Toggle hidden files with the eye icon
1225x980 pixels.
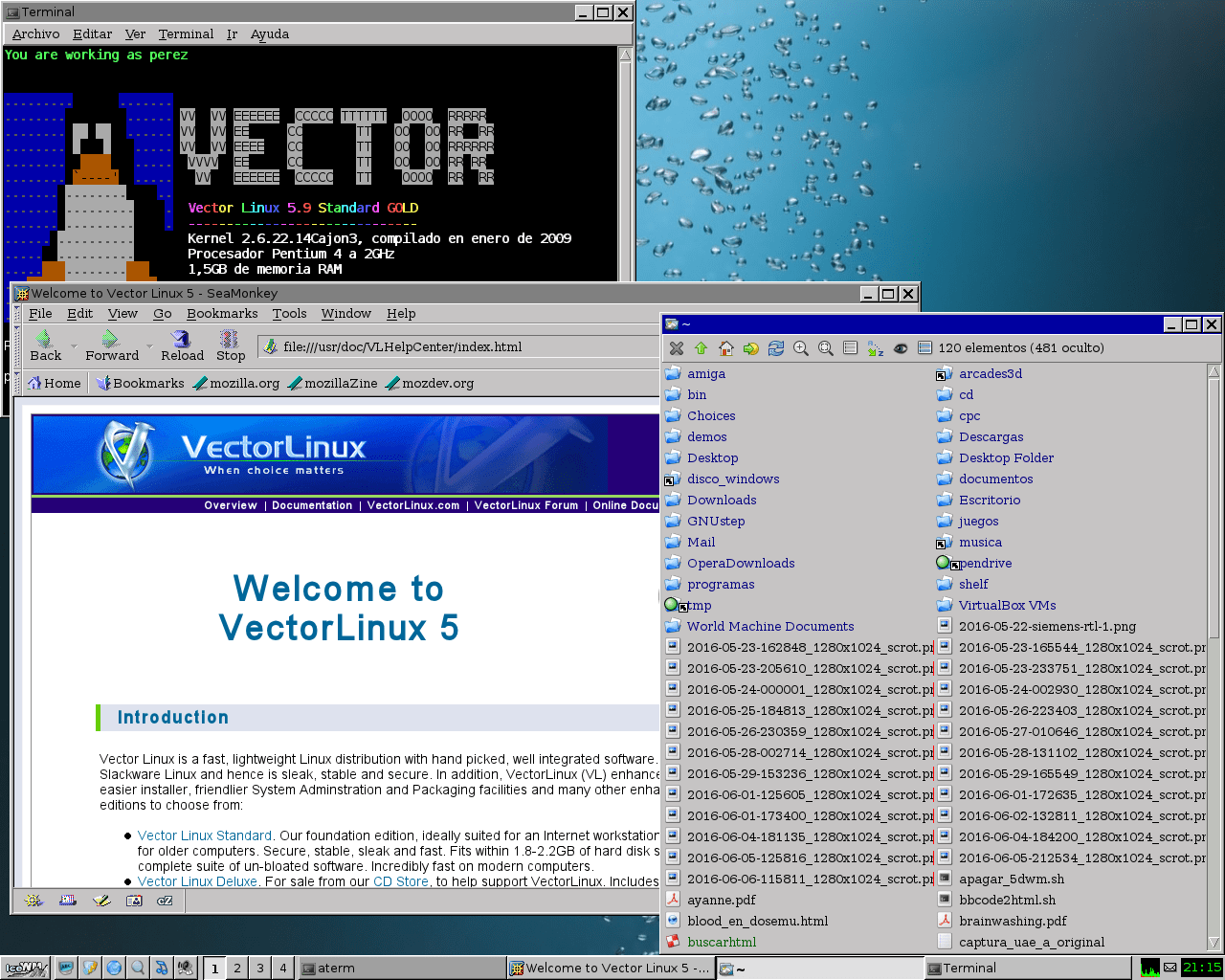[x=901, y=348]
